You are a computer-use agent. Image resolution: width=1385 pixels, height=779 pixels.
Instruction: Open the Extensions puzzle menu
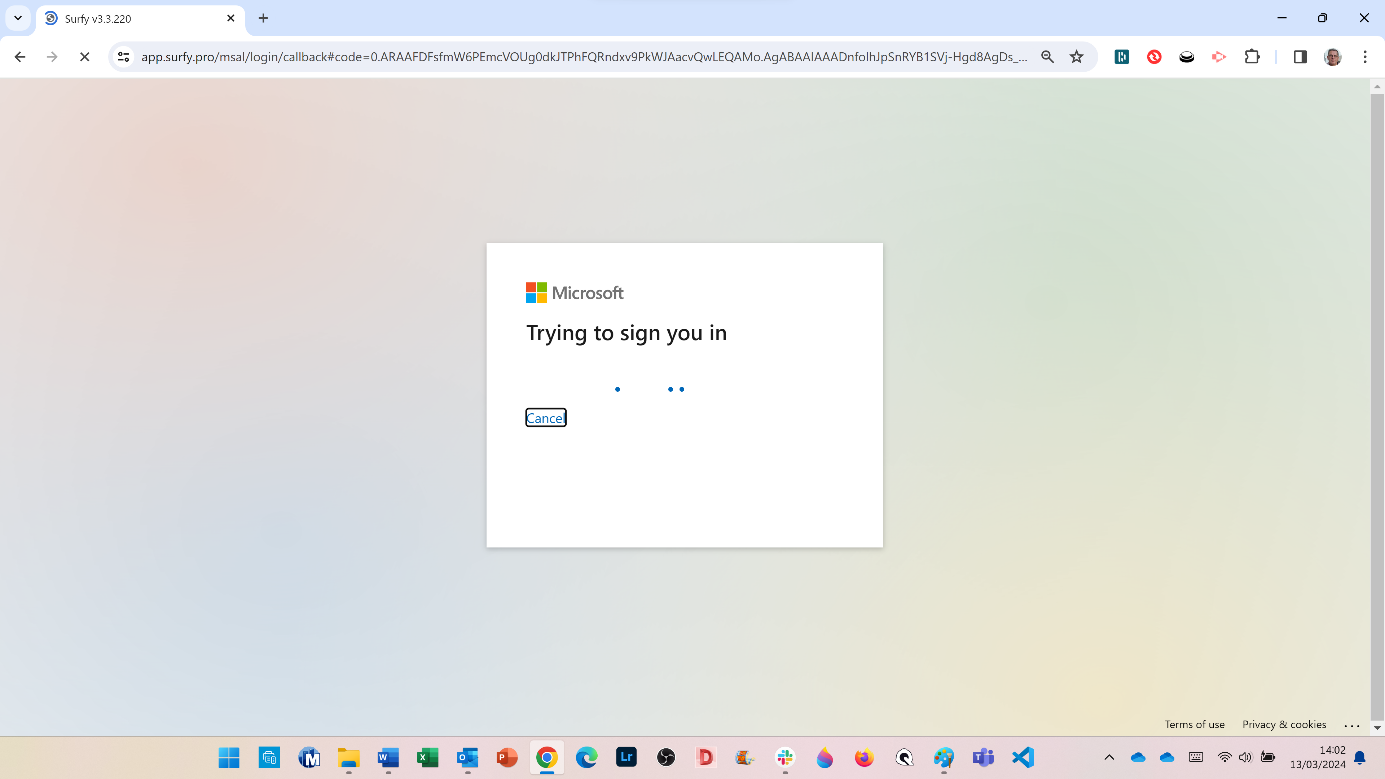tap(1252, 57)
